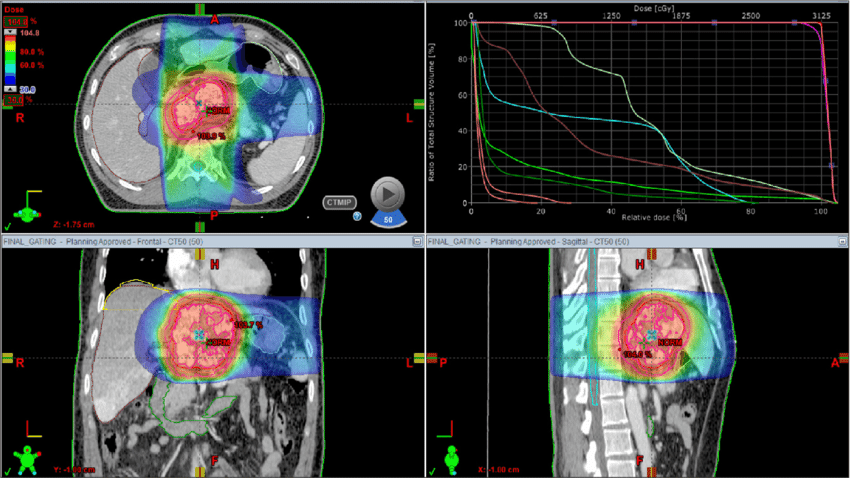Screen dimensions: 850x478
Task: Click the right-side plane marker in transversal view
Action: pos(418,104)
